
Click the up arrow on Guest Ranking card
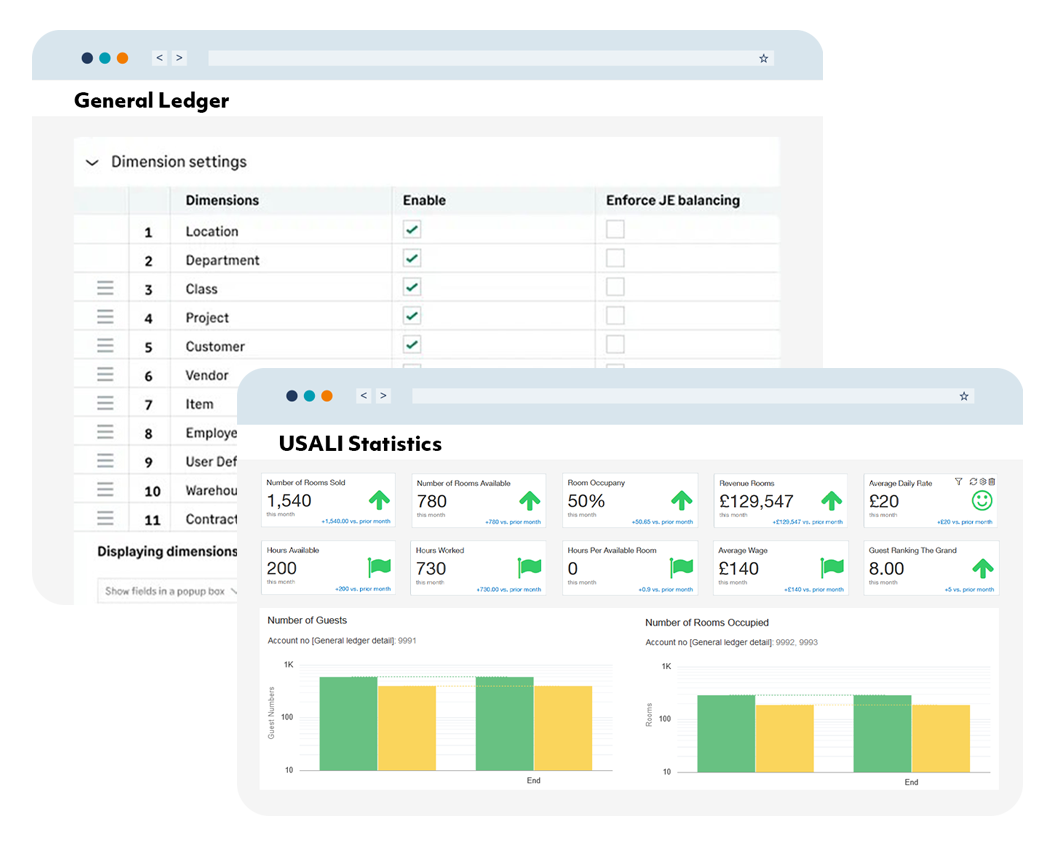coord(982,568)
